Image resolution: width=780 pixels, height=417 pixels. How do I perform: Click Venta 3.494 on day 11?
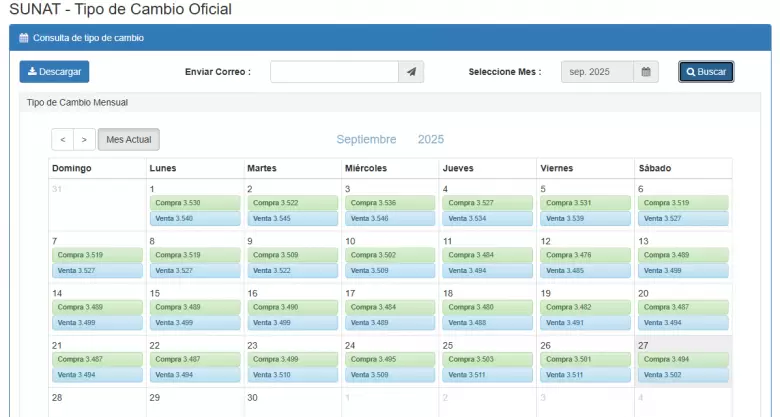pos(488,270)
